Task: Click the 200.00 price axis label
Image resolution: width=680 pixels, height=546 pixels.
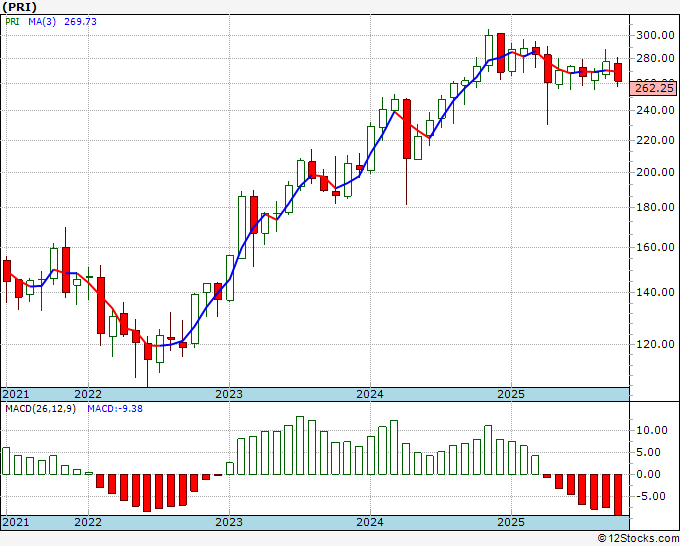Action: tap(655, 172)
